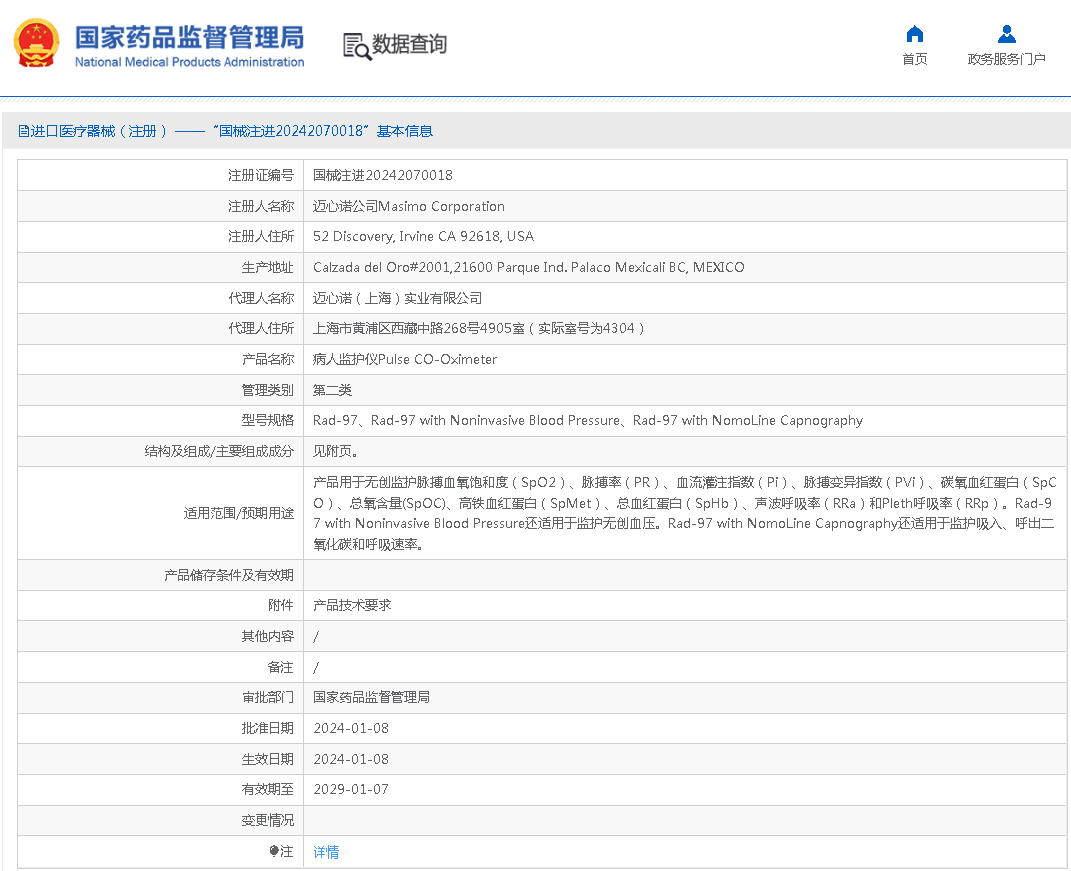This screenshot has width=1071, height=871.
Task: Click the document icon before 进口医疗器械（注册）
Action: click(x=21, y=131)
